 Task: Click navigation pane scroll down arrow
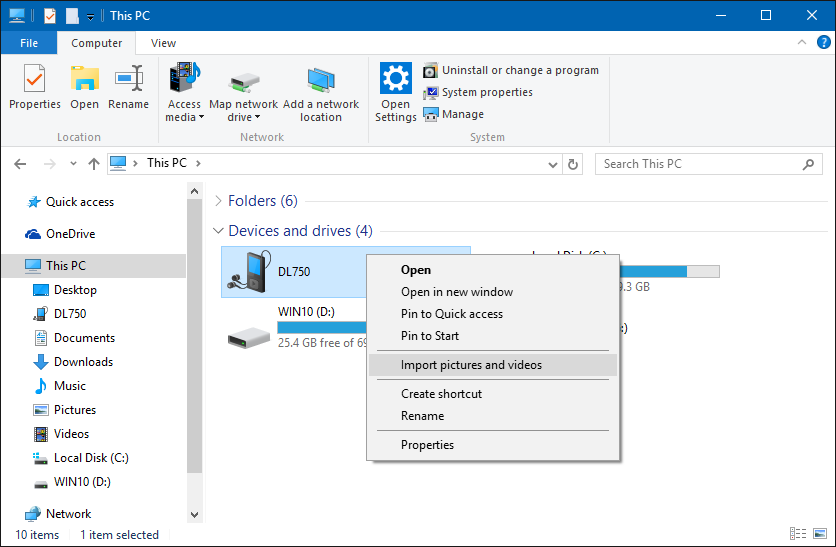point(195,514)
